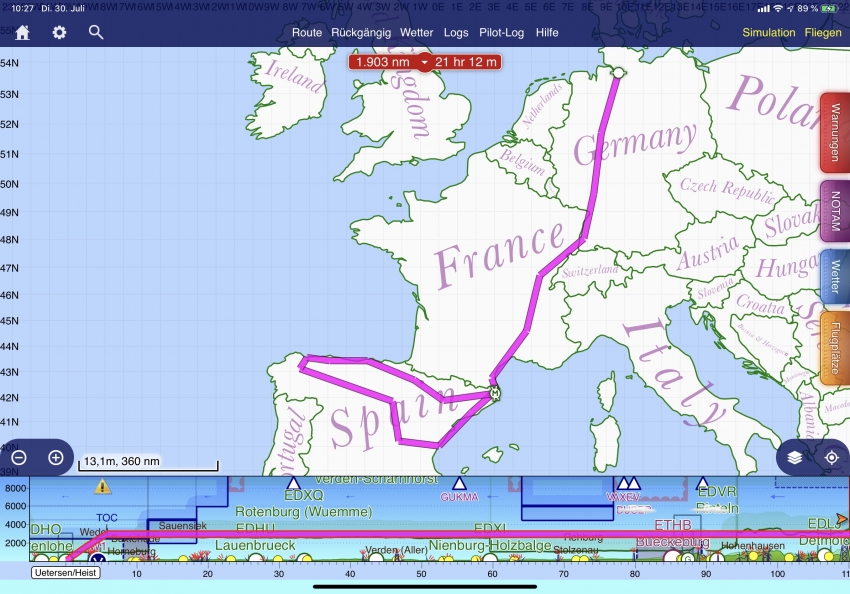Select "Nienburg-Holzbalge" in the profile
Viewport: 850px width, 594px height.
pos(490,545)
